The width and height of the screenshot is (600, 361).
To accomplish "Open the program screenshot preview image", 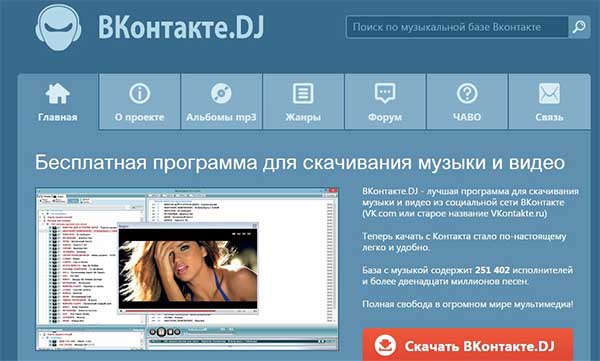I will (x=187, y=269).
